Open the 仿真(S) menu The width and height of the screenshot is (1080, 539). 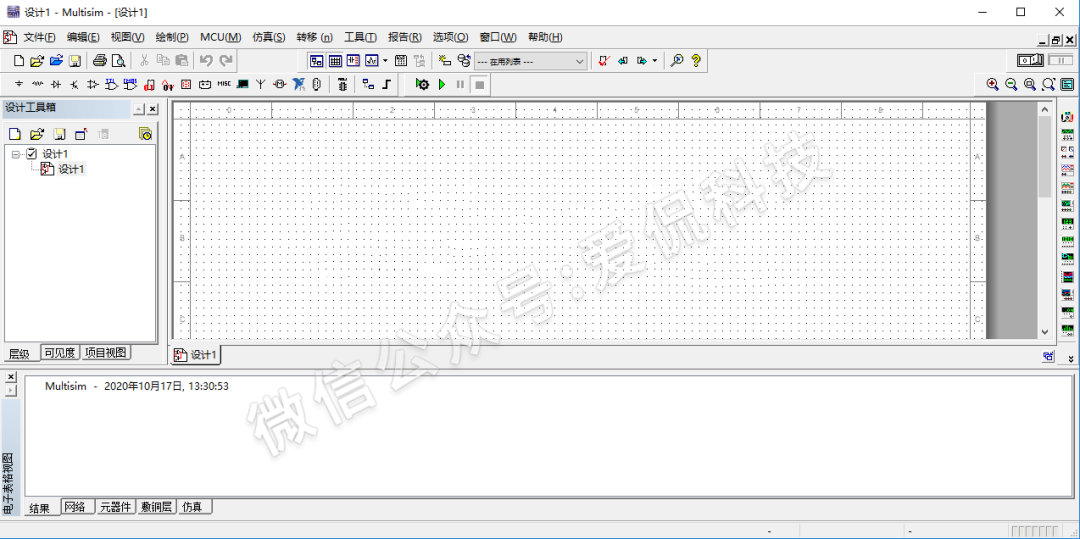tap(268, 37)
